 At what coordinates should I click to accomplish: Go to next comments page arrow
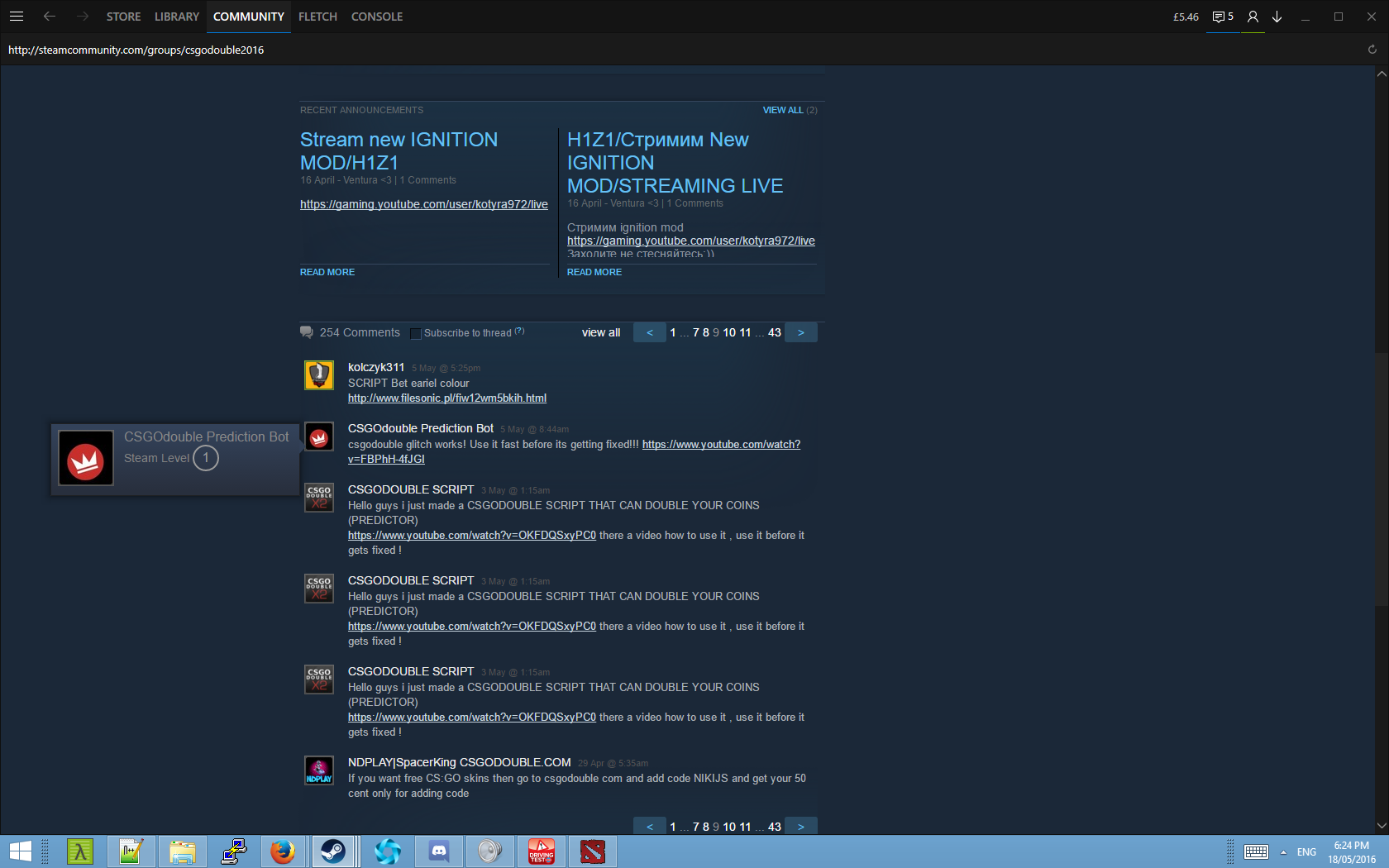[x=800, y=332]
